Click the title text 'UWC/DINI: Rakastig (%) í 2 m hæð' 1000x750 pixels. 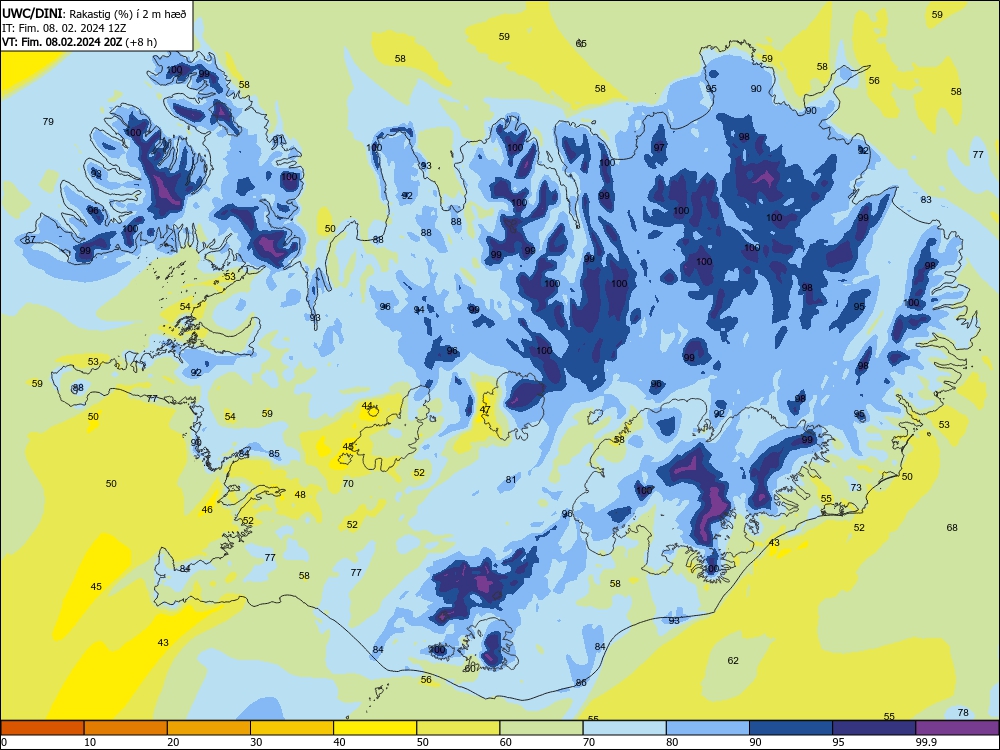point(94,13)
